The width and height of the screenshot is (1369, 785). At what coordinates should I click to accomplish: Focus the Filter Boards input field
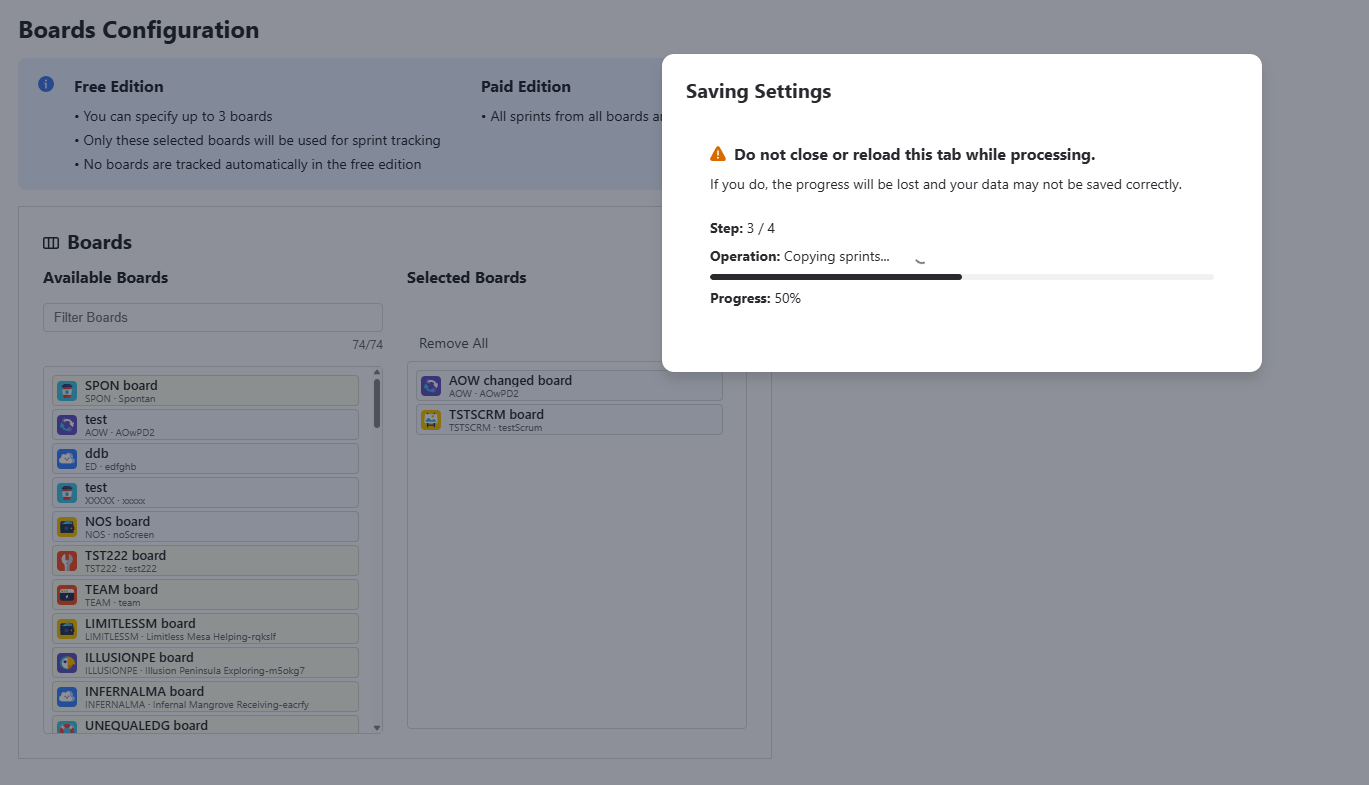coord(213,317)
